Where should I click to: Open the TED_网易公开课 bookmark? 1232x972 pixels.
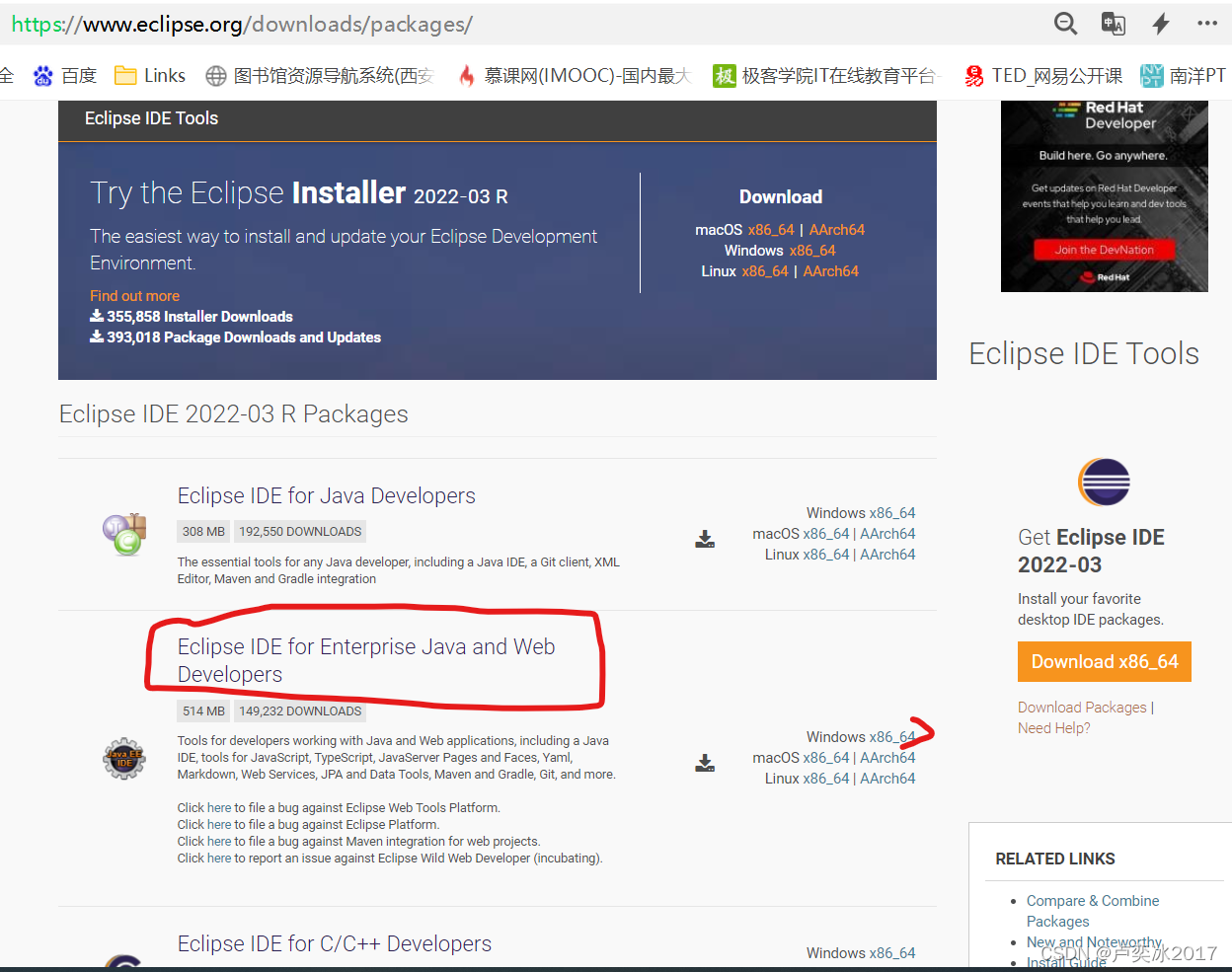[x=1043, y=76]
